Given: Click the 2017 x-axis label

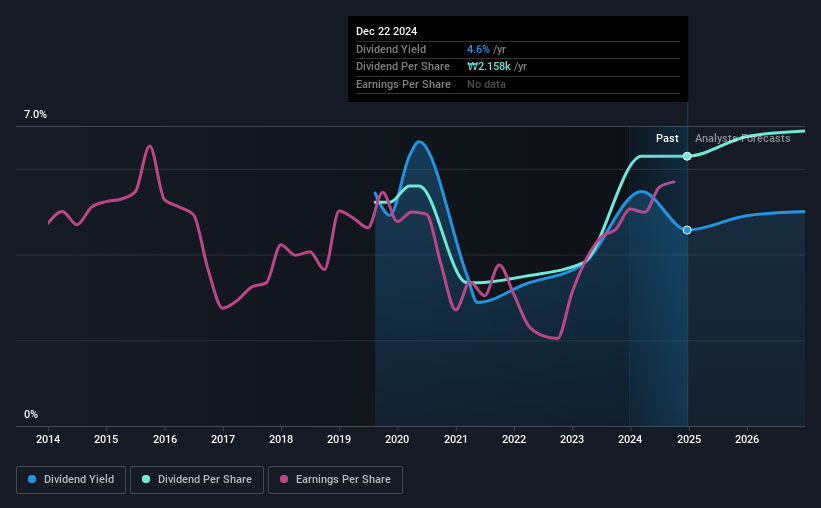Looking at the screenshot, I should [223, 439].
